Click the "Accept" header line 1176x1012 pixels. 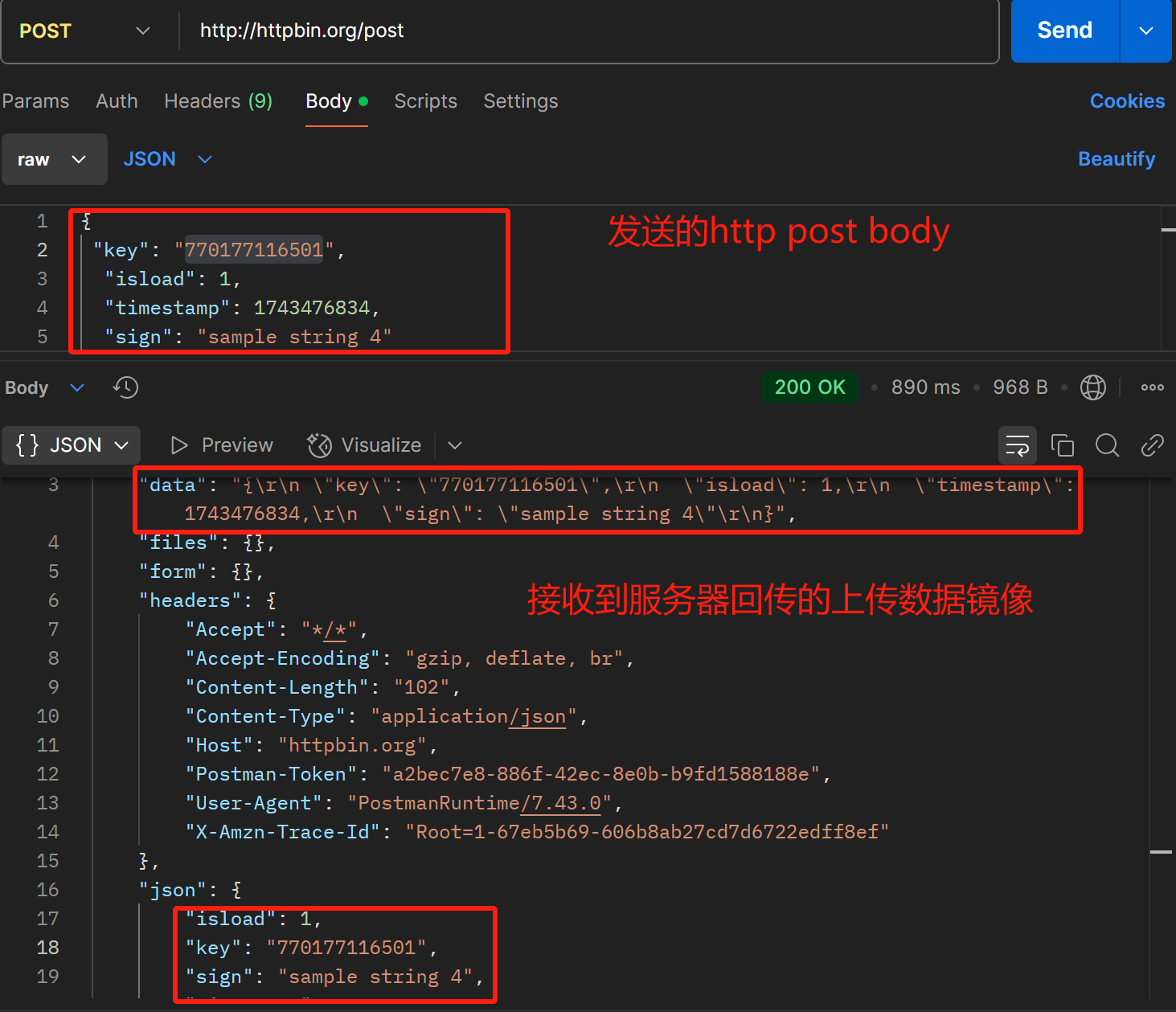pyautogui.click(x=277, y=629)
